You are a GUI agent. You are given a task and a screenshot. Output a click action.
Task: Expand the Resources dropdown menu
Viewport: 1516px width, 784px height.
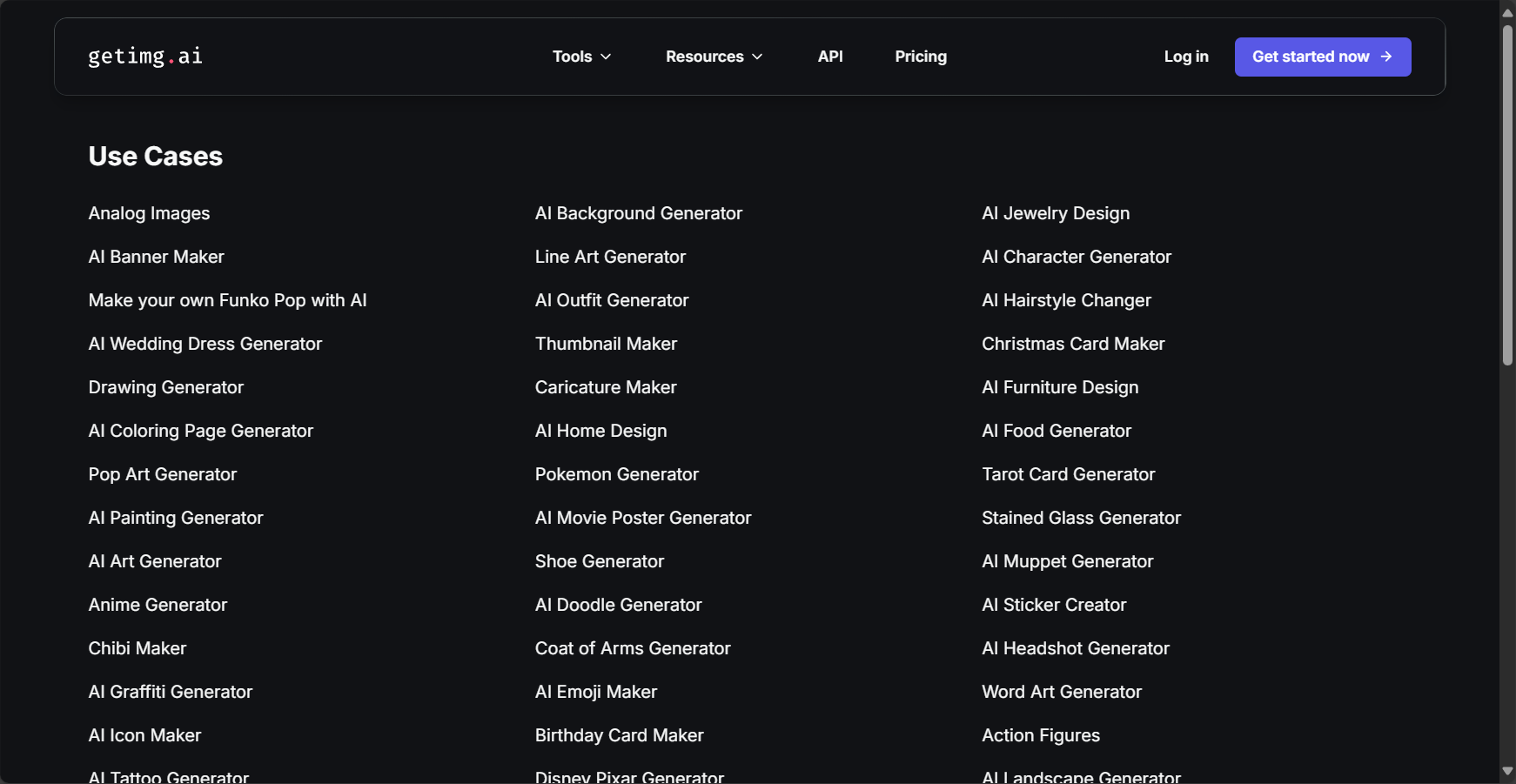pos(714,57)
